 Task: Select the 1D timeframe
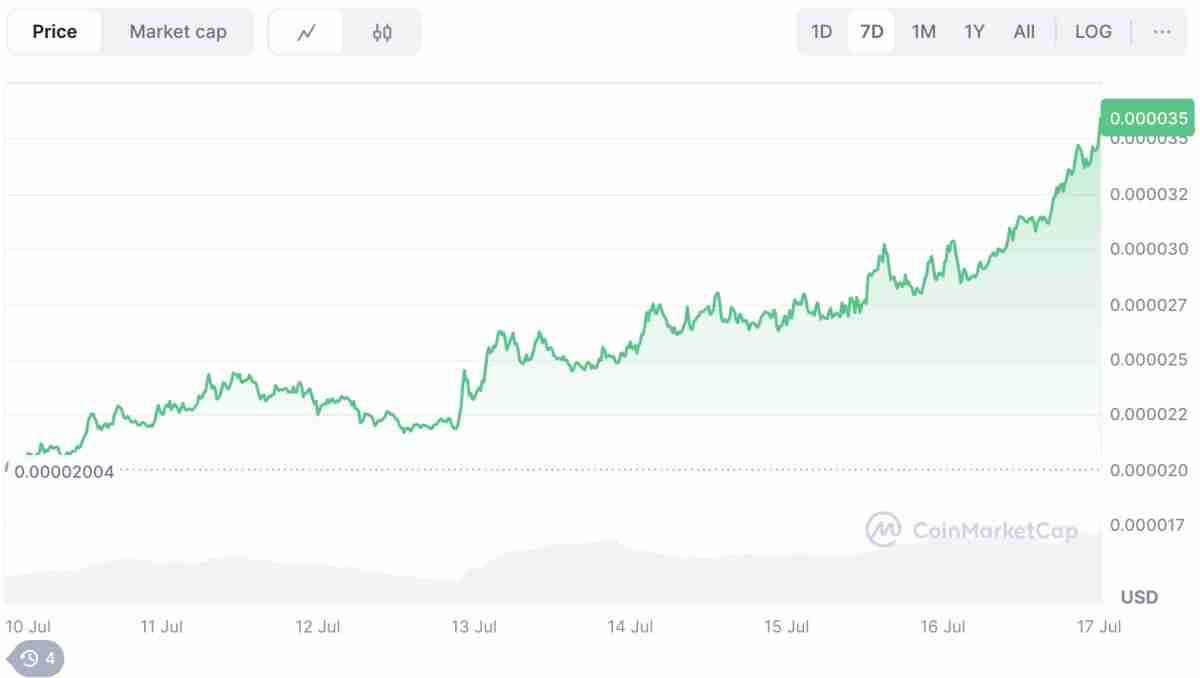pyautogui.click(x=821, y=31)
